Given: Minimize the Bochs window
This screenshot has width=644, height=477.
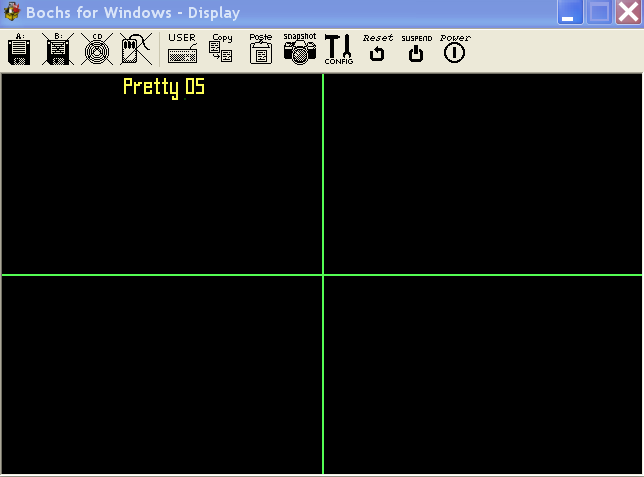Looking at the screenshot, I should pos(570,12).
